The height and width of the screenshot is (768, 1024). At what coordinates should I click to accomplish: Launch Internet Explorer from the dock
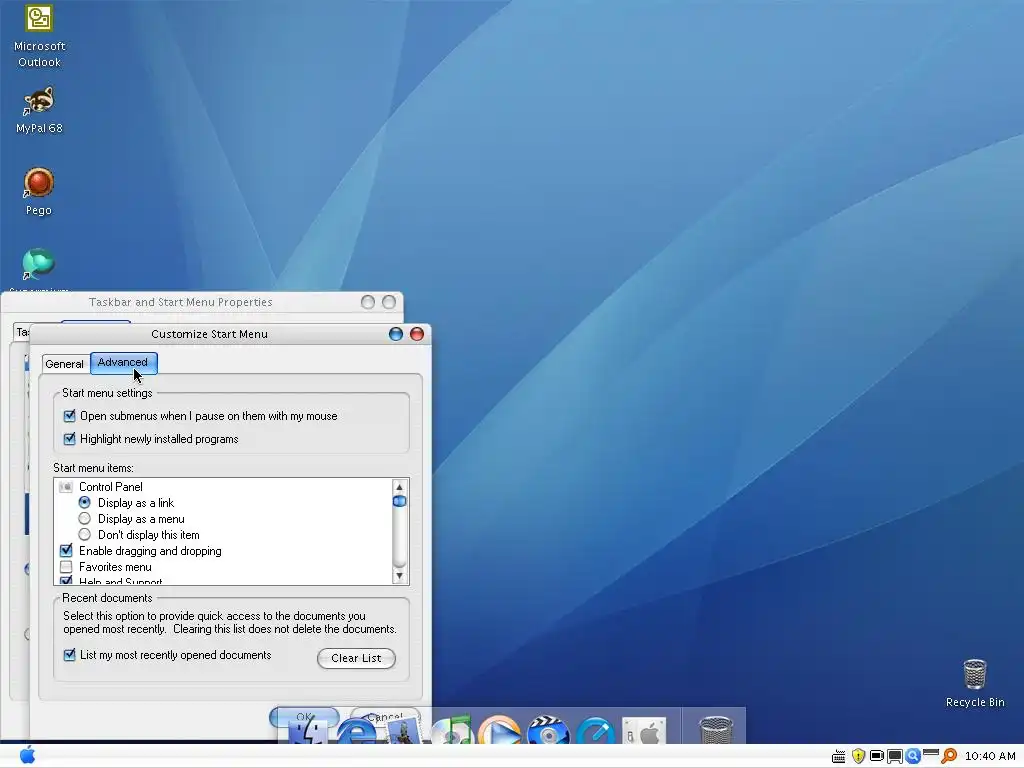coord(356,731)
